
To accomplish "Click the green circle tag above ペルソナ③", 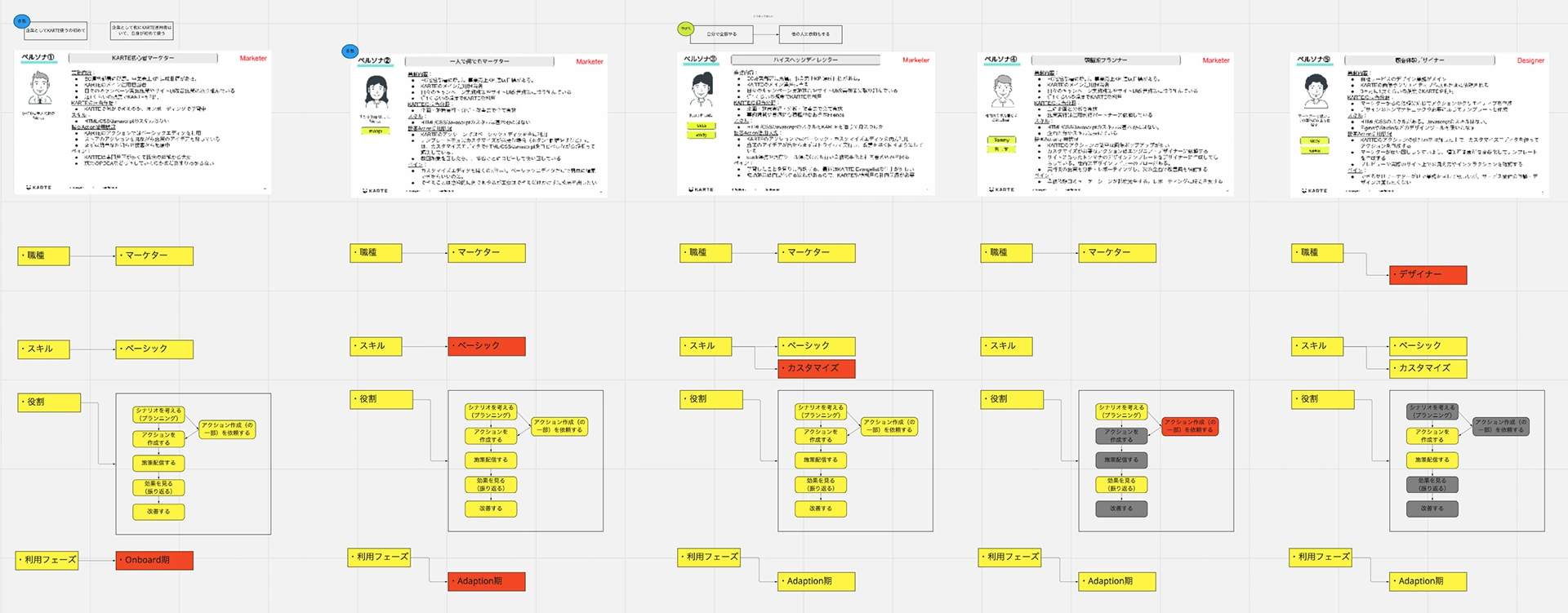I will tap(685, 29).
